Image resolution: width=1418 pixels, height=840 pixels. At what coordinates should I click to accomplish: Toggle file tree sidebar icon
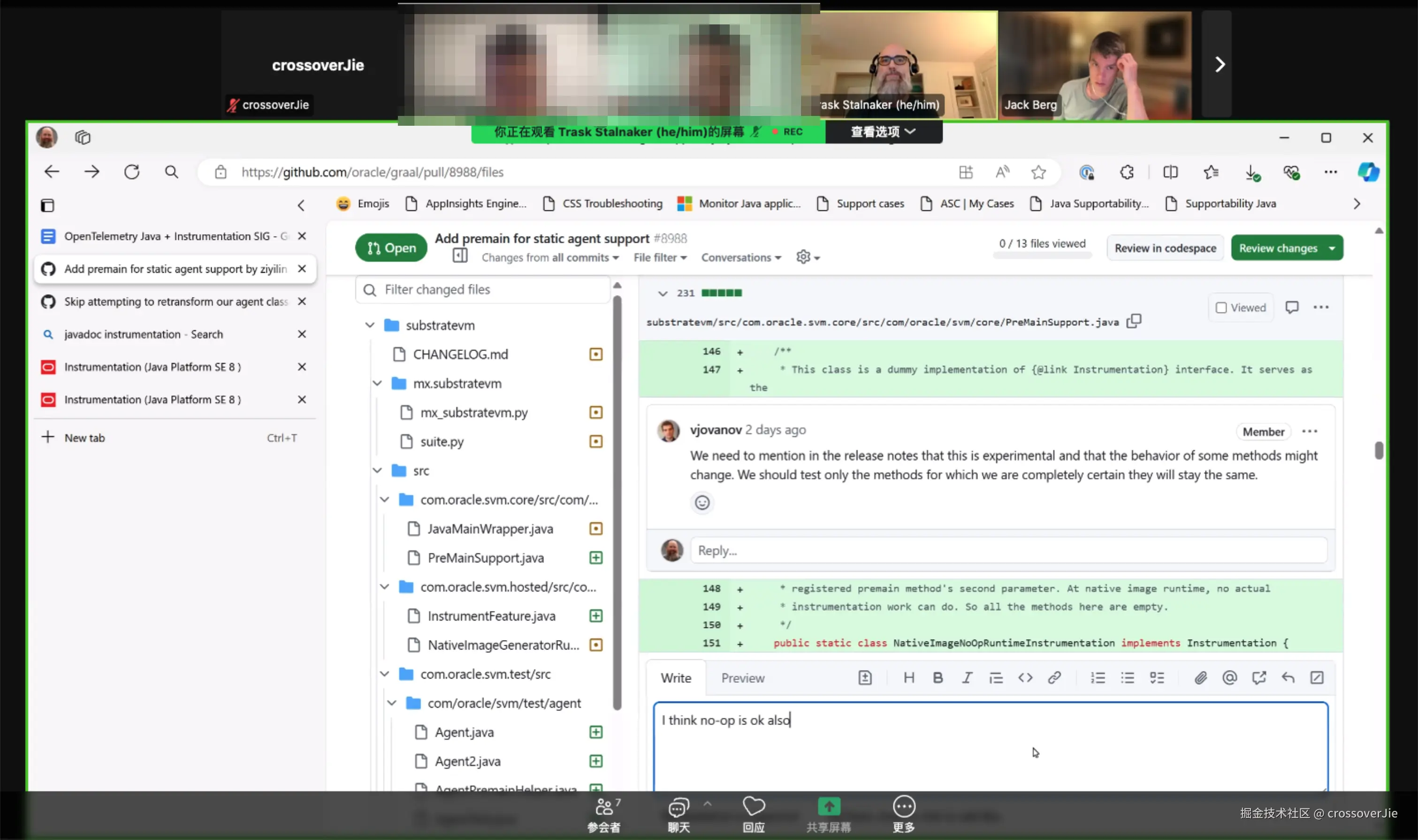(460, 256)
